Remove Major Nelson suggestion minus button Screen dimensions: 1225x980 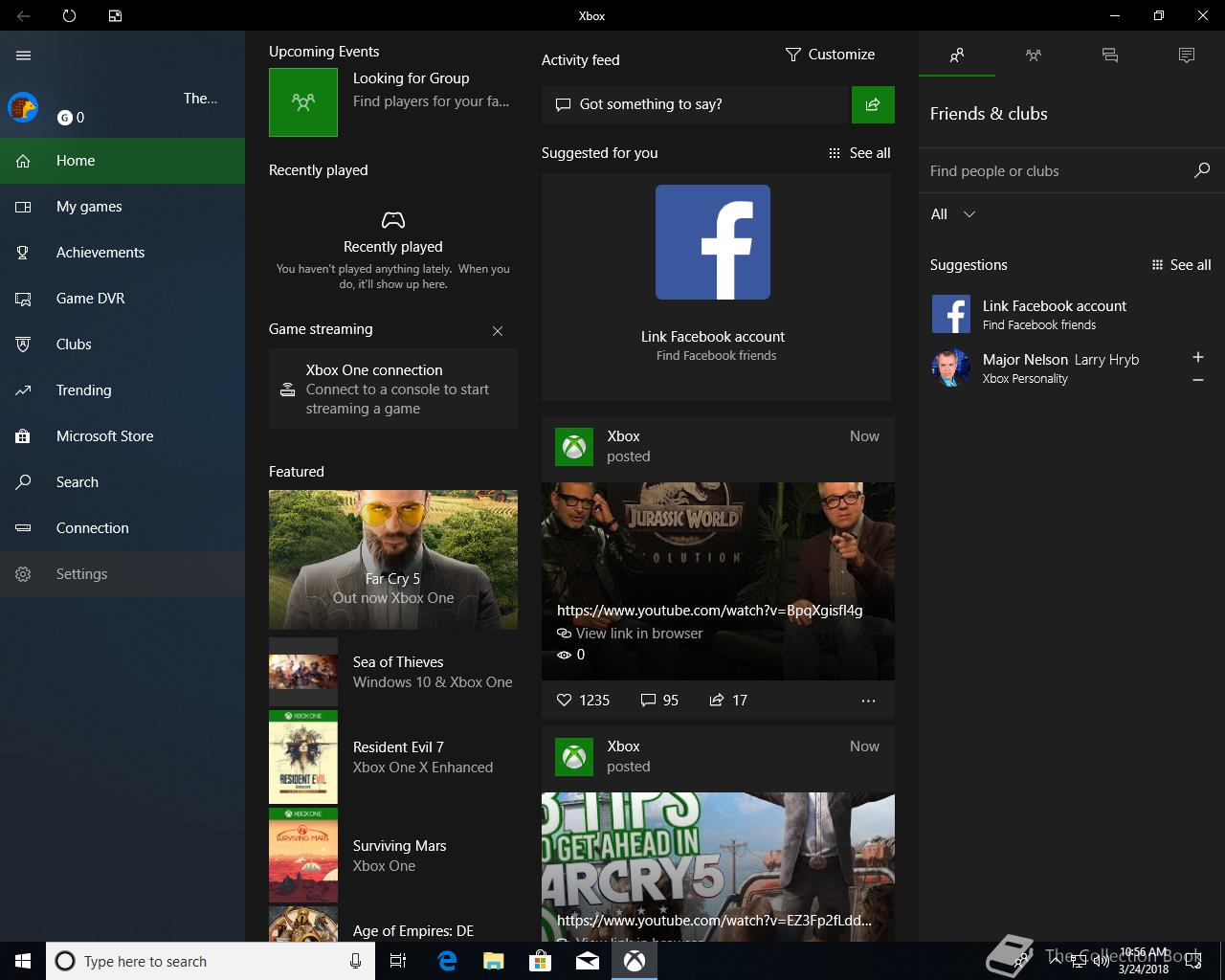coord(1198,380)
